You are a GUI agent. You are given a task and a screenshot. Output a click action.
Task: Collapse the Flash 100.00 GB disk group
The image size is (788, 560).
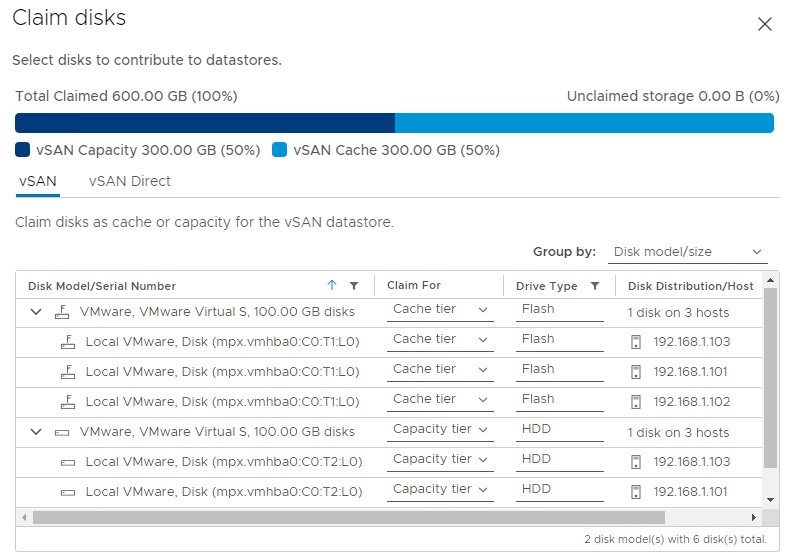36,312
